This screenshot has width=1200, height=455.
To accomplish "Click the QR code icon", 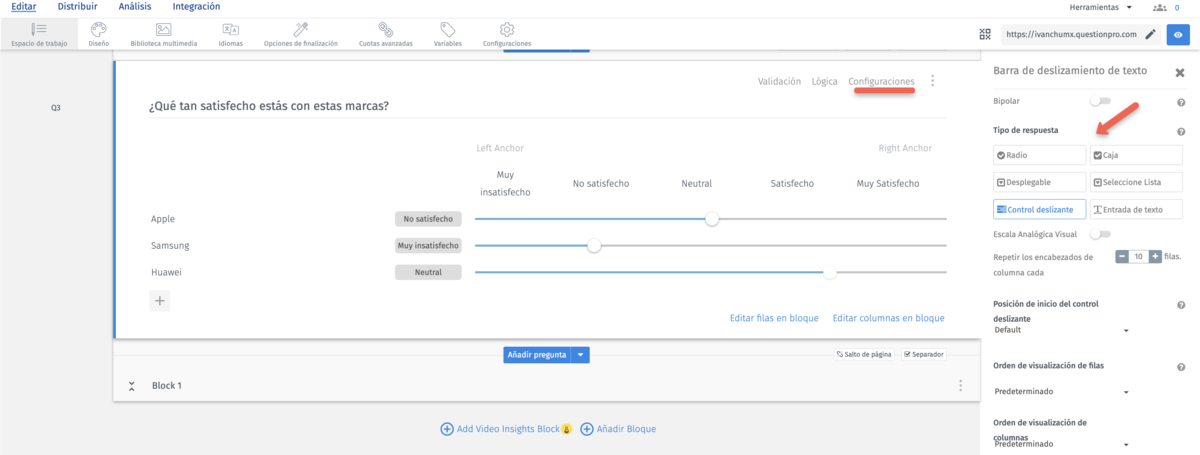I will pyautogui.click(x=985, y=34).
